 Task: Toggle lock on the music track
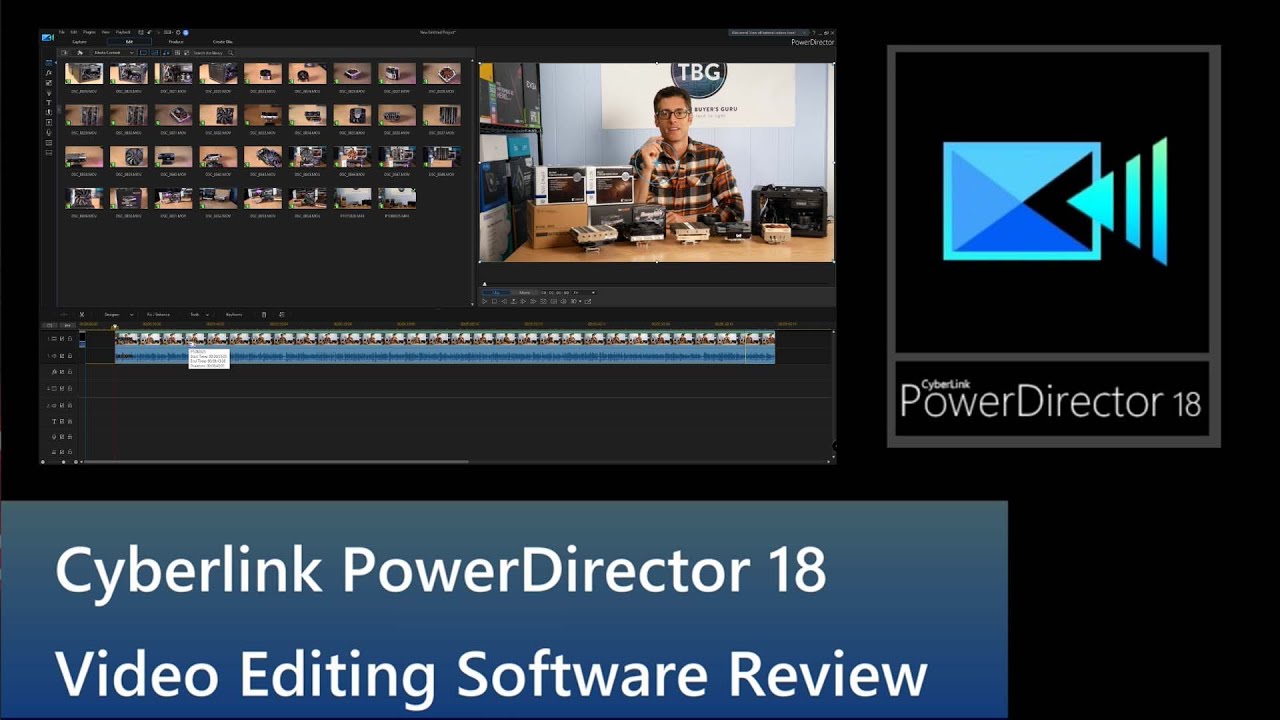(70, 452)
